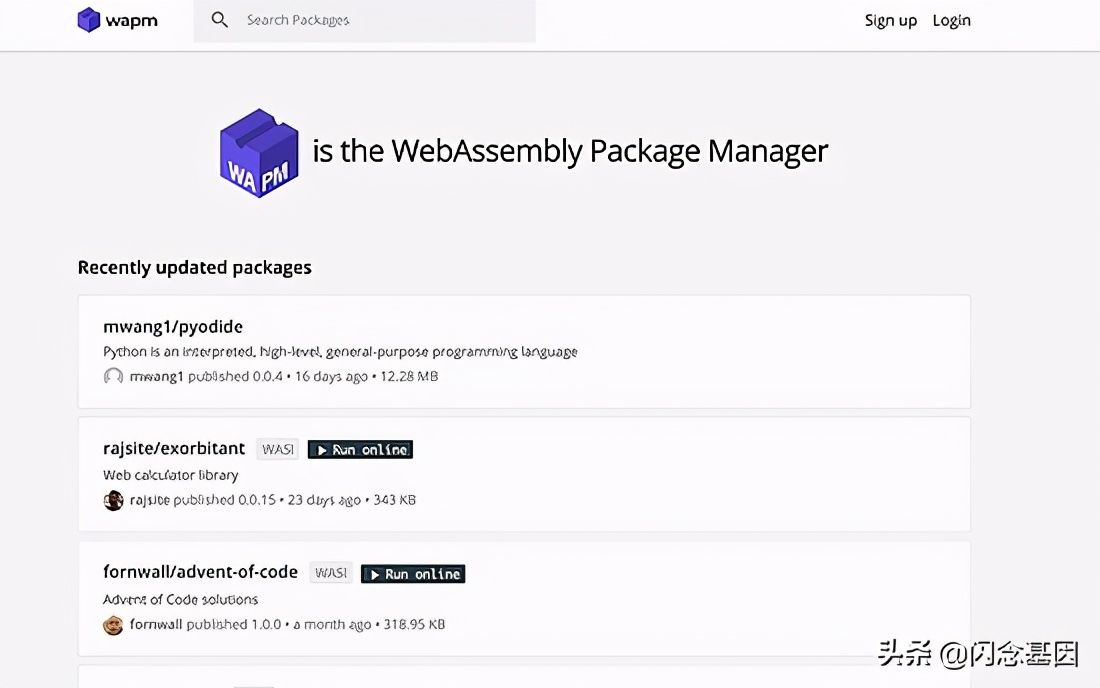Click inside the Search Packages field
1100x688 pixels.
coord(380,19)
